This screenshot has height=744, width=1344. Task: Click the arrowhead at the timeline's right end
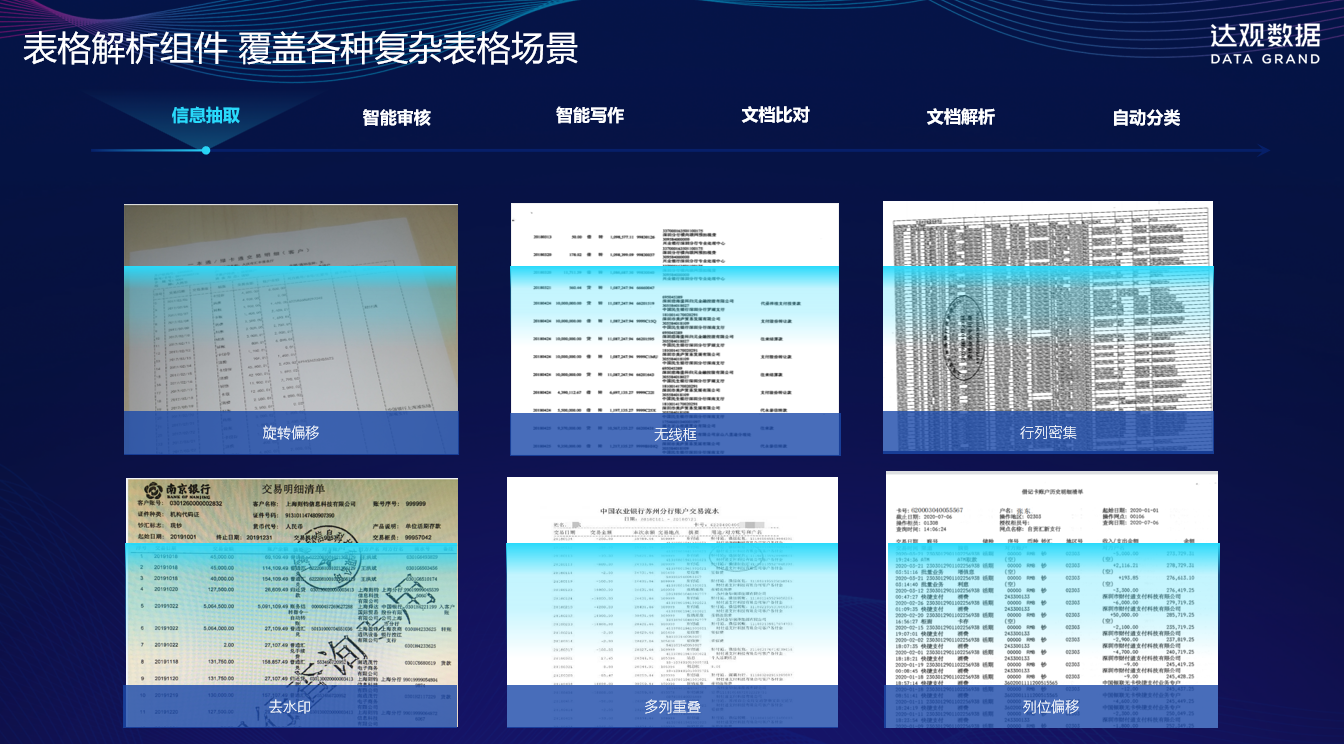(x=1264, y=151)
